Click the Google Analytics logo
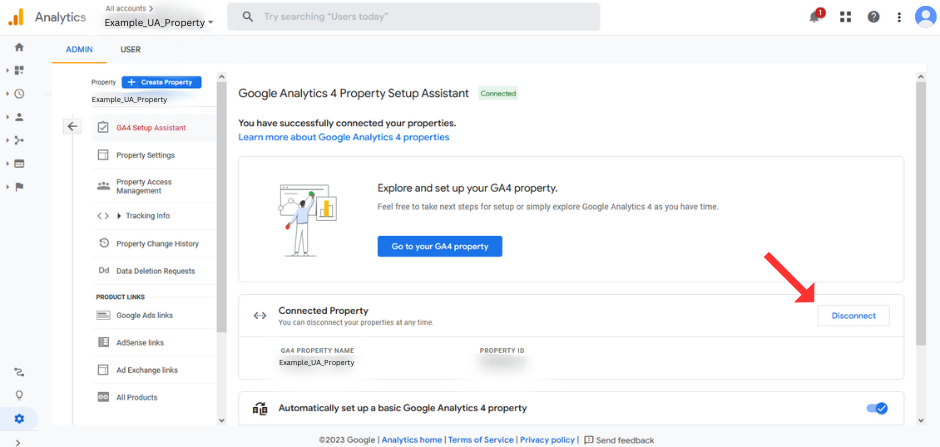Image resolution: width=940 pixels, height=447 pixels. 16,17
